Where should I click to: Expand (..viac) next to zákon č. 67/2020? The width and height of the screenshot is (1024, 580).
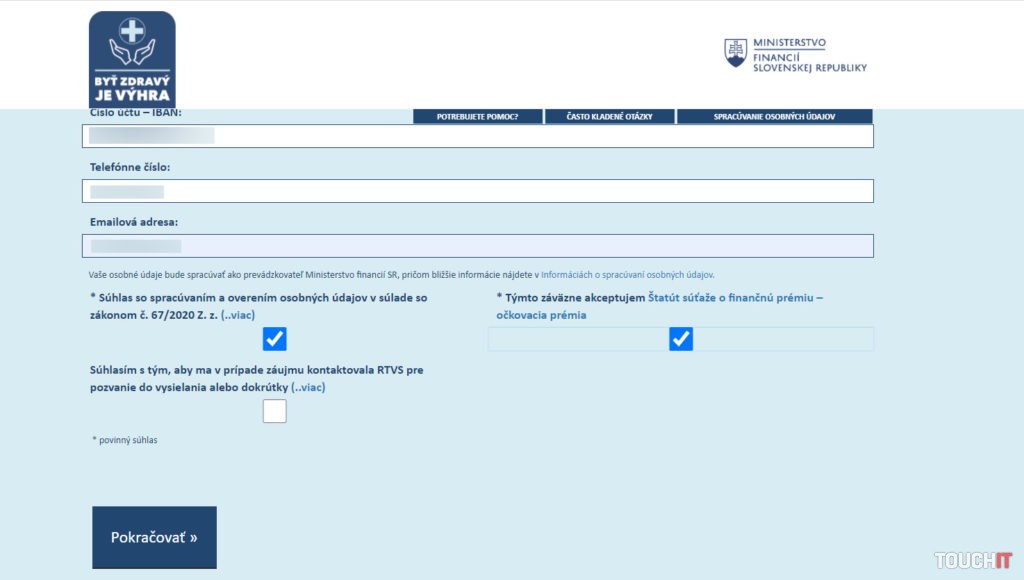pyautogui.click(x=238, y=315)
